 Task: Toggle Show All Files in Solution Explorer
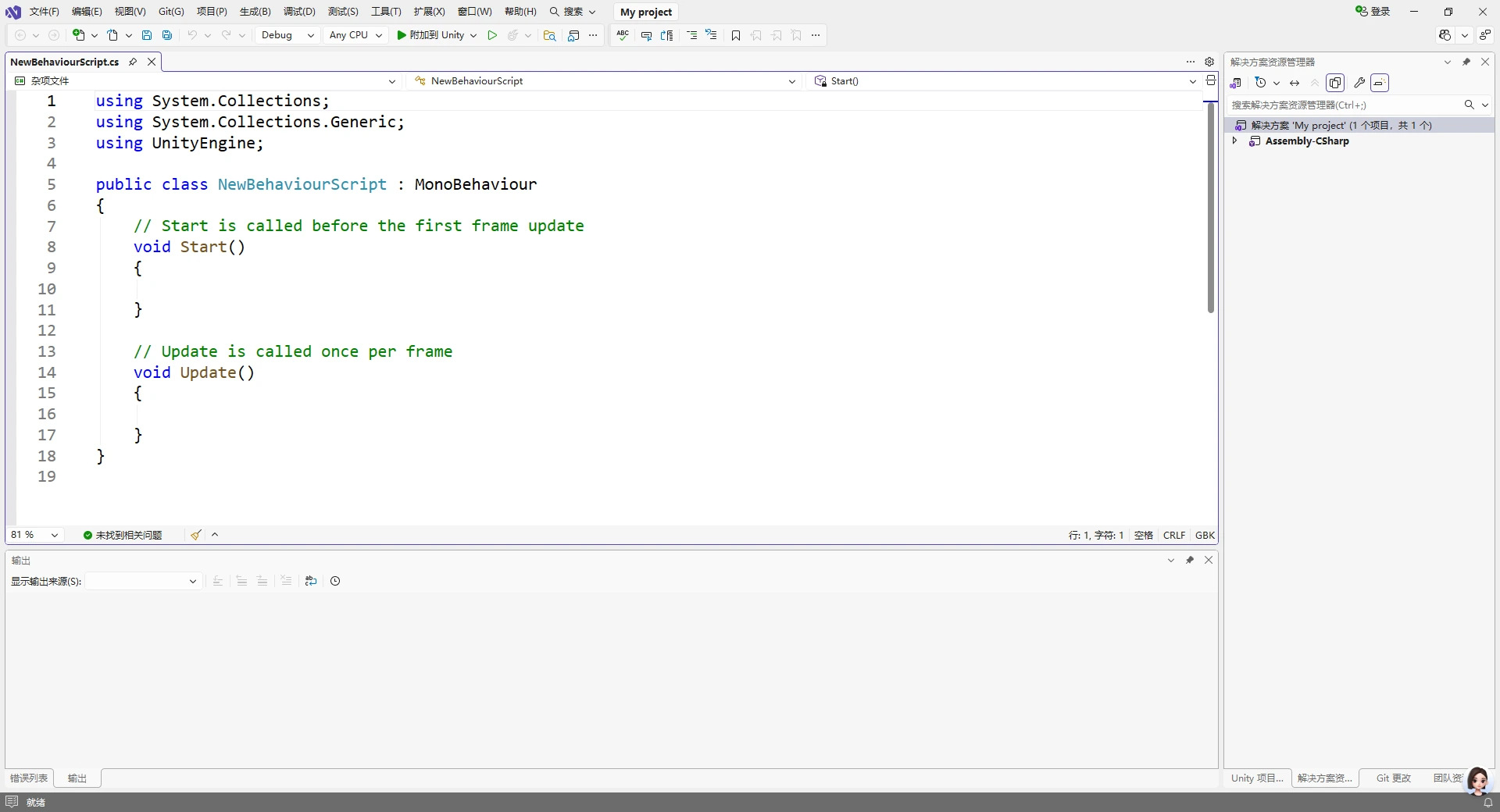click(x=1335, y=83)
